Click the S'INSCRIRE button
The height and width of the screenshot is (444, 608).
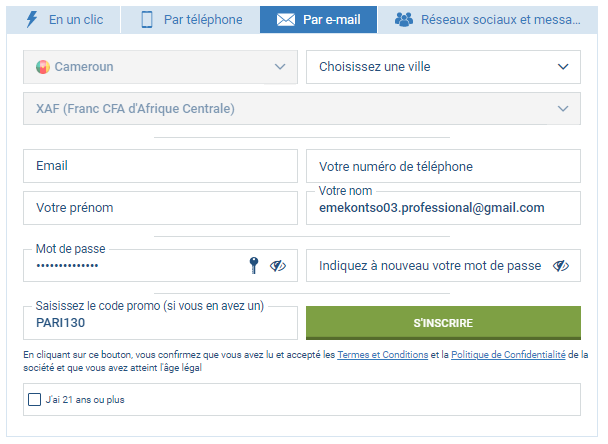tap(443, 323)
